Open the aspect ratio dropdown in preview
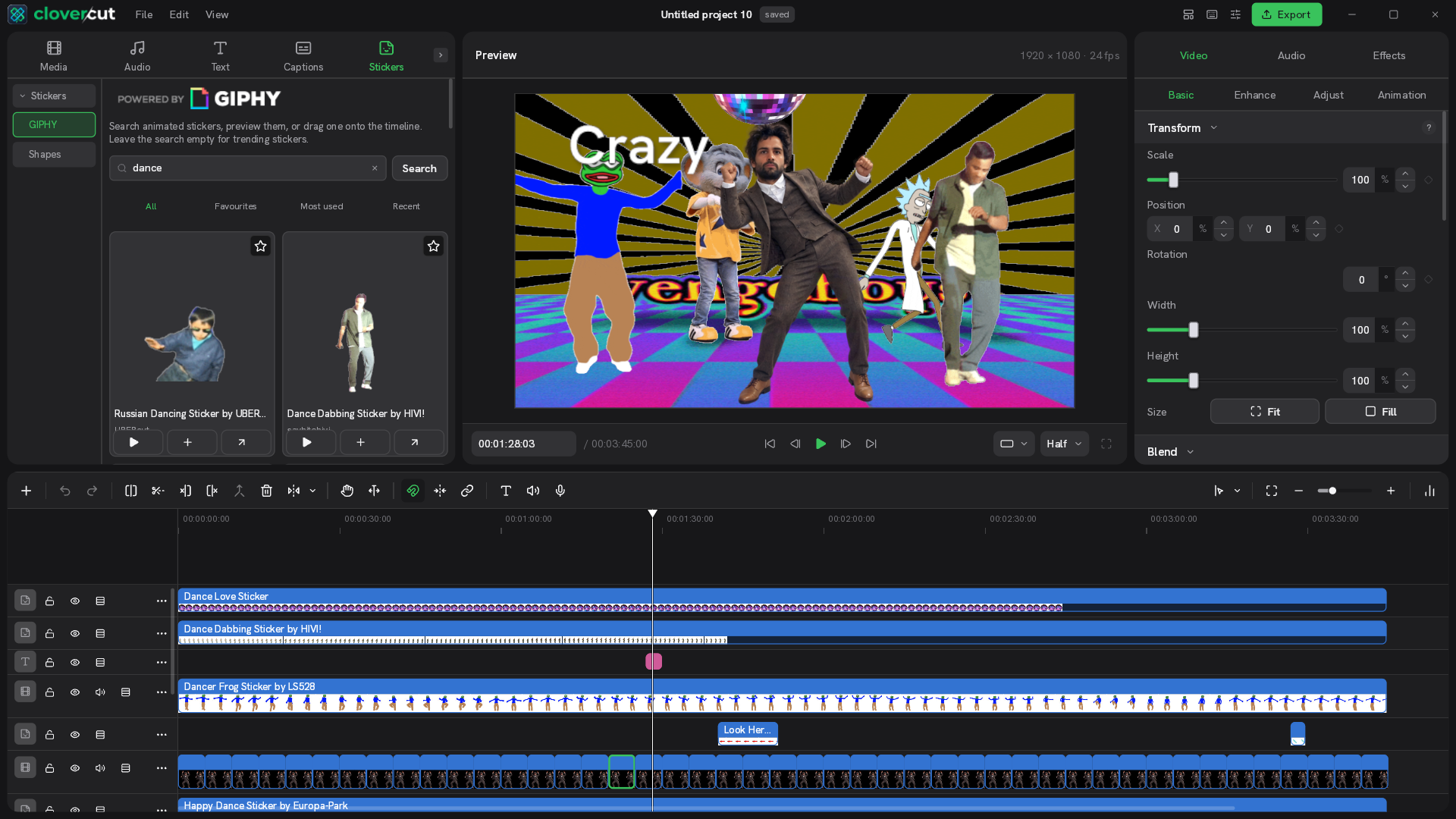Viewport: 1456px width, 819px height. tap(1014, 444)
